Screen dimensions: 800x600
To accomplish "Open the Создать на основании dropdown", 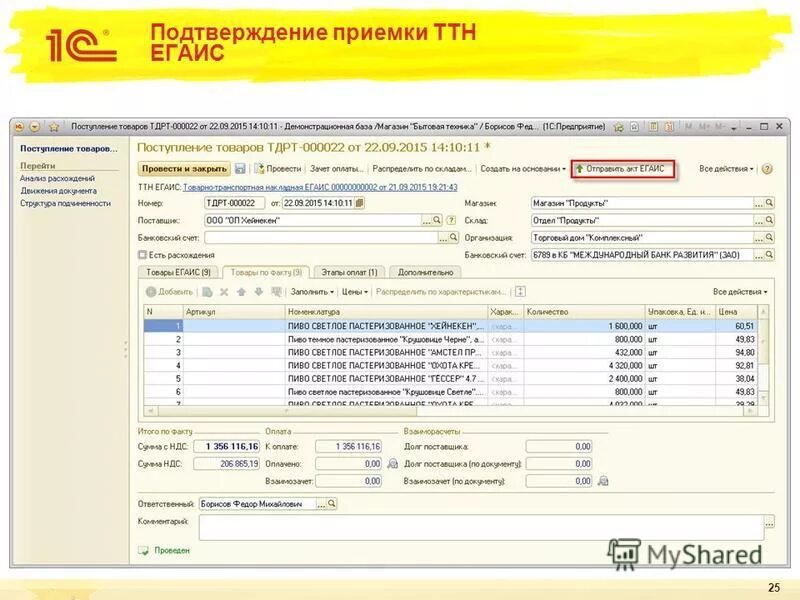I will (x=523, y=169).
